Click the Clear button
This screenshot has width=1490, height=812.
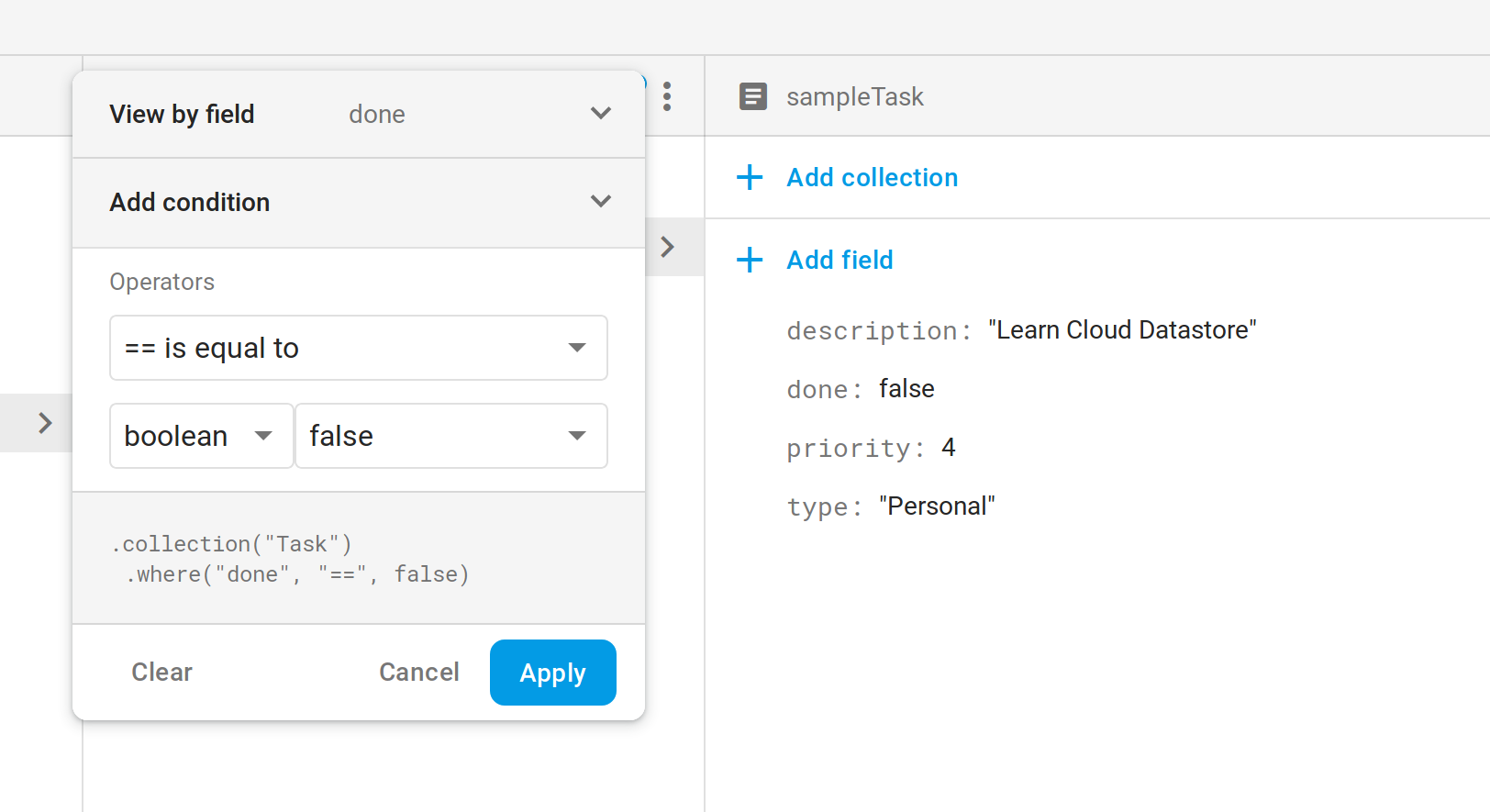coord(162,673)
